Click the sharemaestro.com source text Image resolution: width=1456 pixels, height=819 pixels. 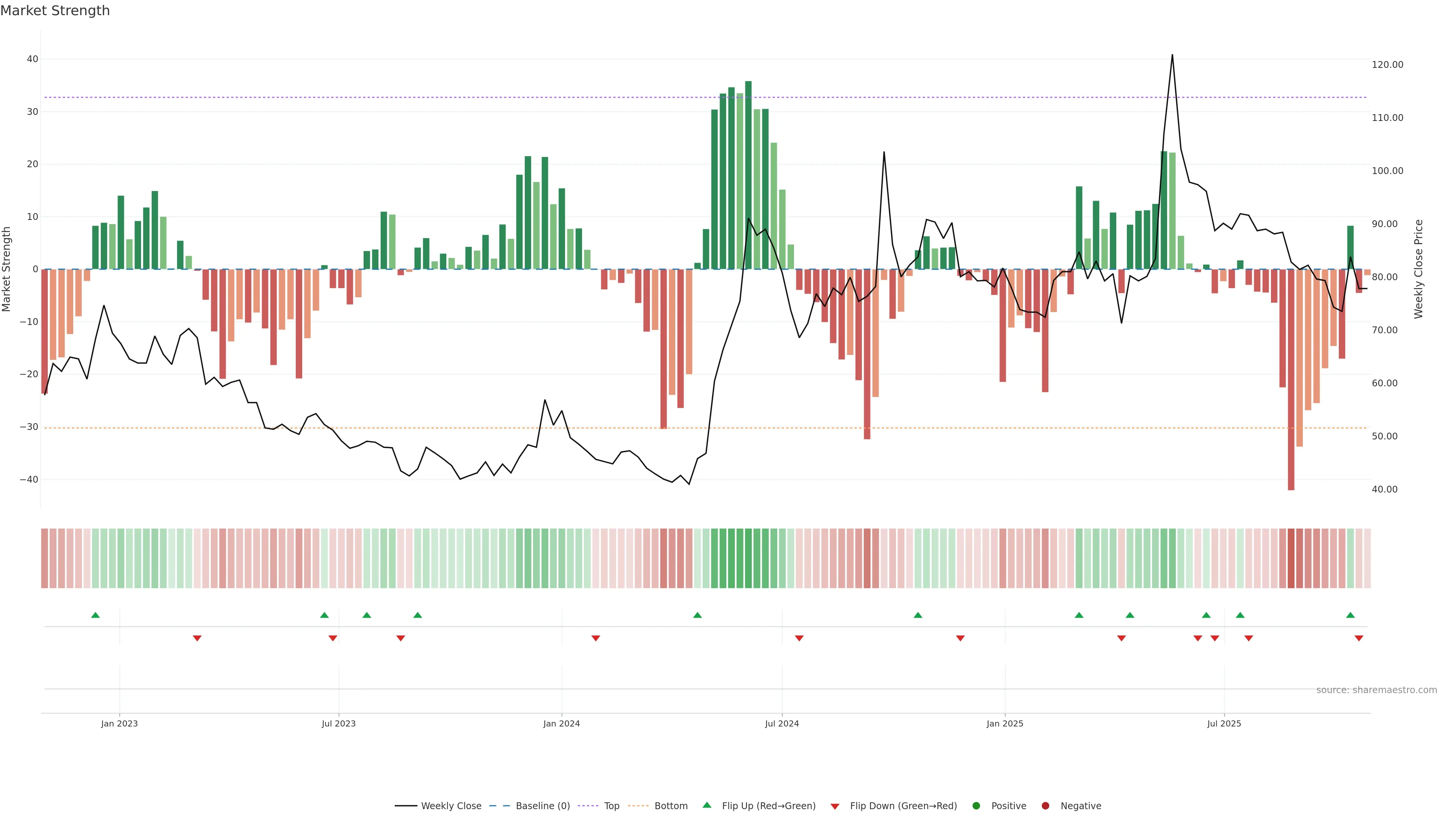coord(1376,690)
